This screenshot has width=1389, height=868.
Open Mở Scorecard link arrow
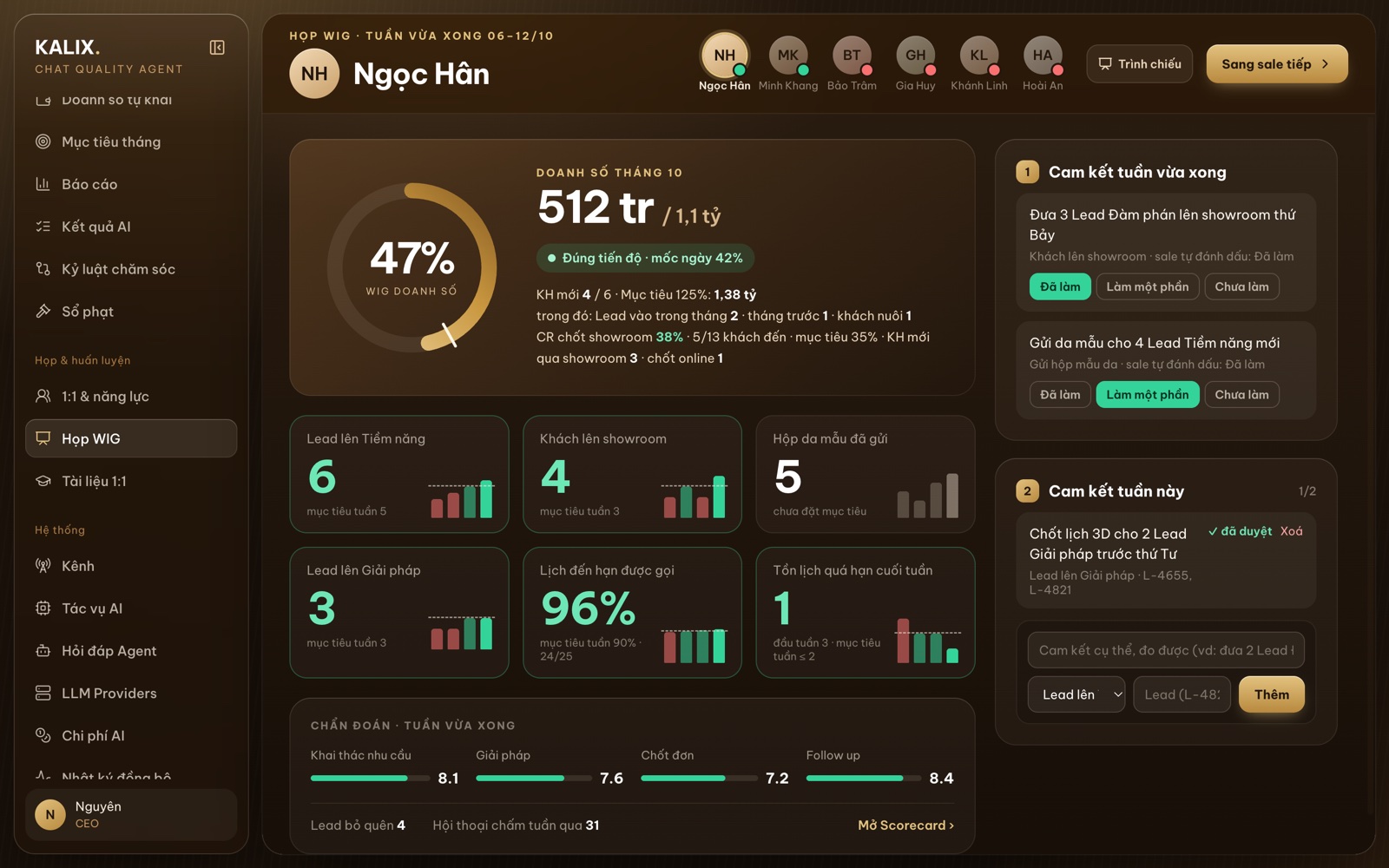click(951, 825)
